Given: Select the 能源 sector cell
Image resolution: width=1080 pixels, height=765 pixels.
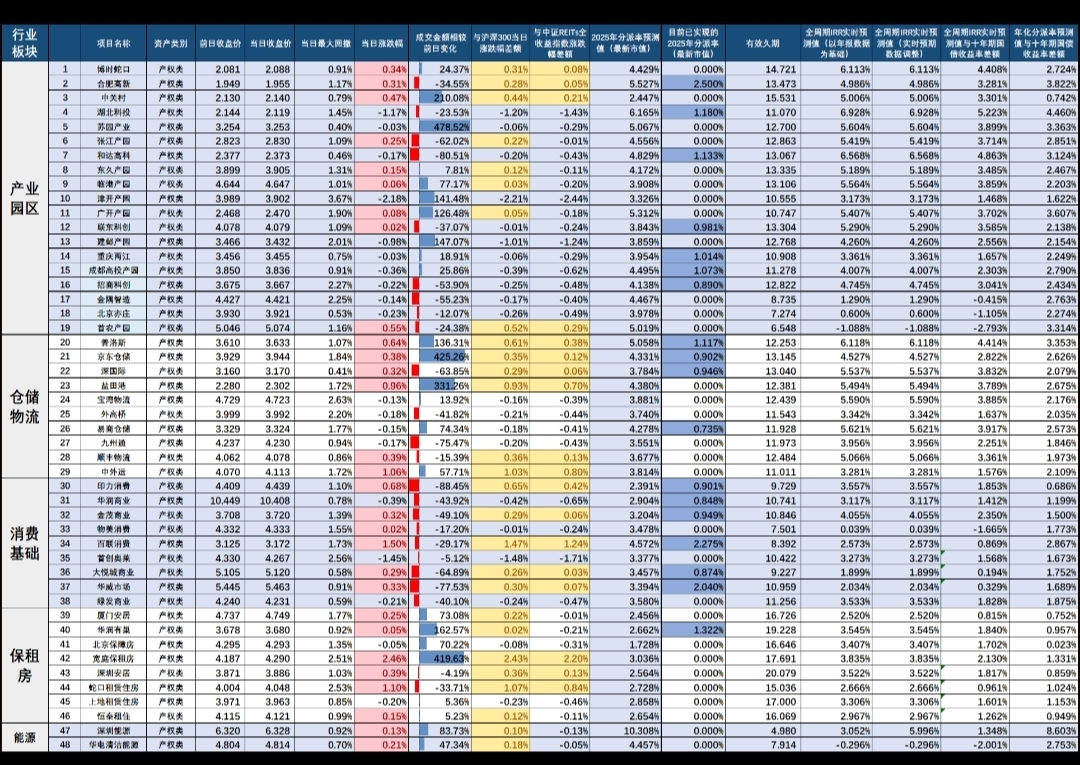Looking at the screenshot, I should click(25, 737).
